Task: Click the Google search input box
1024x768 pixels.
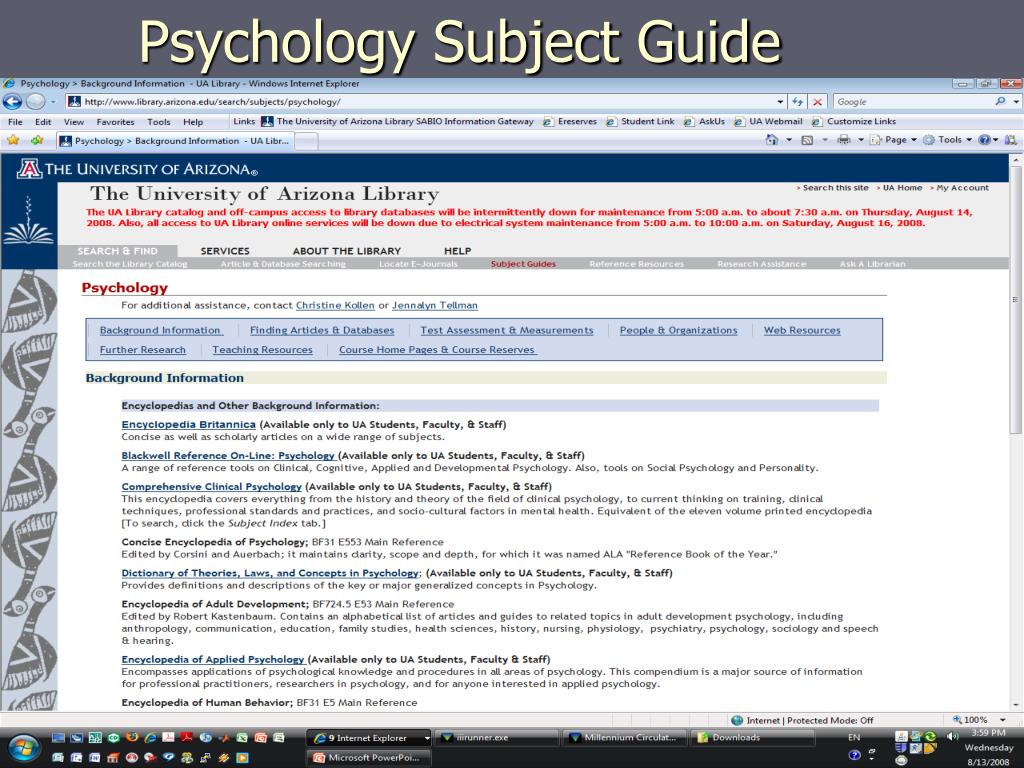Action: [913, 102]
